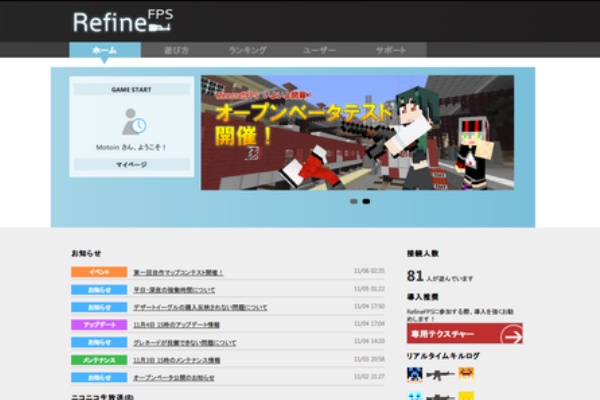Select the ホーム tab

[105, 50]
